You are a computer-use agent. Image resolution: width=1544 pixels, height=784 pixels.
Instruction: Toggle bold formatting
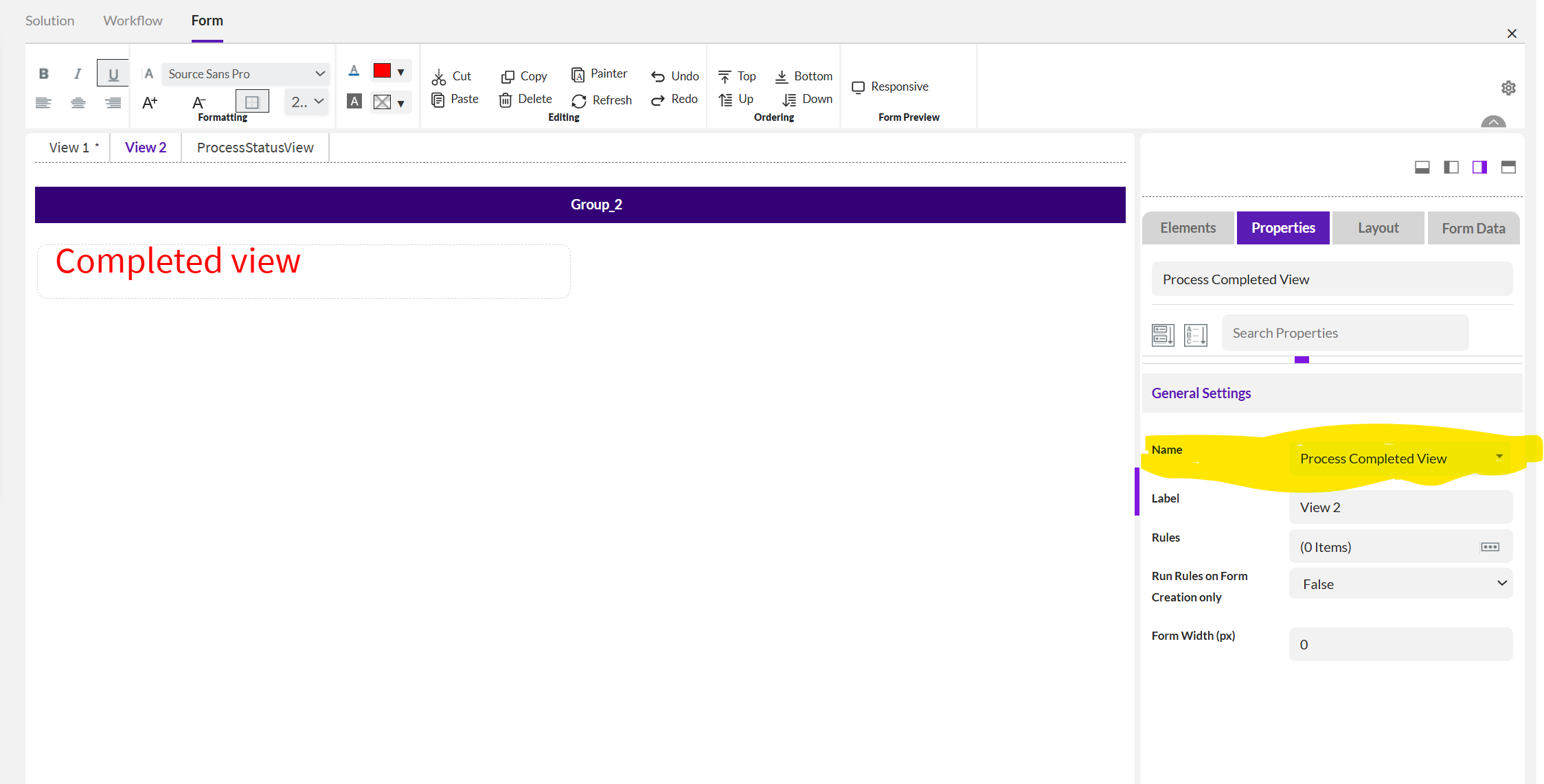43,73
